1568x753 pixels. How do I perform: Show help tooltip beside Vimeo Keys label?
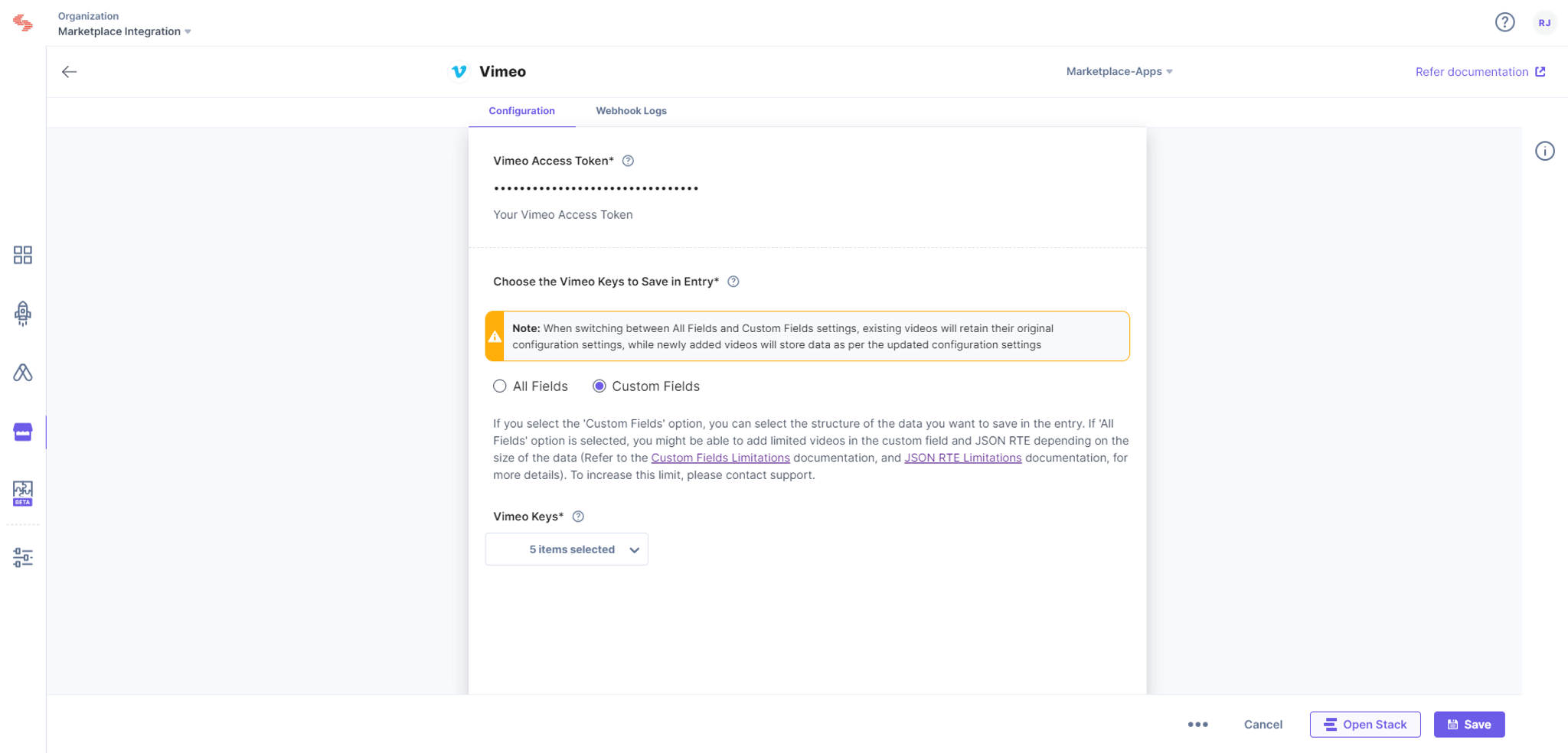click(x=578, y=517)
